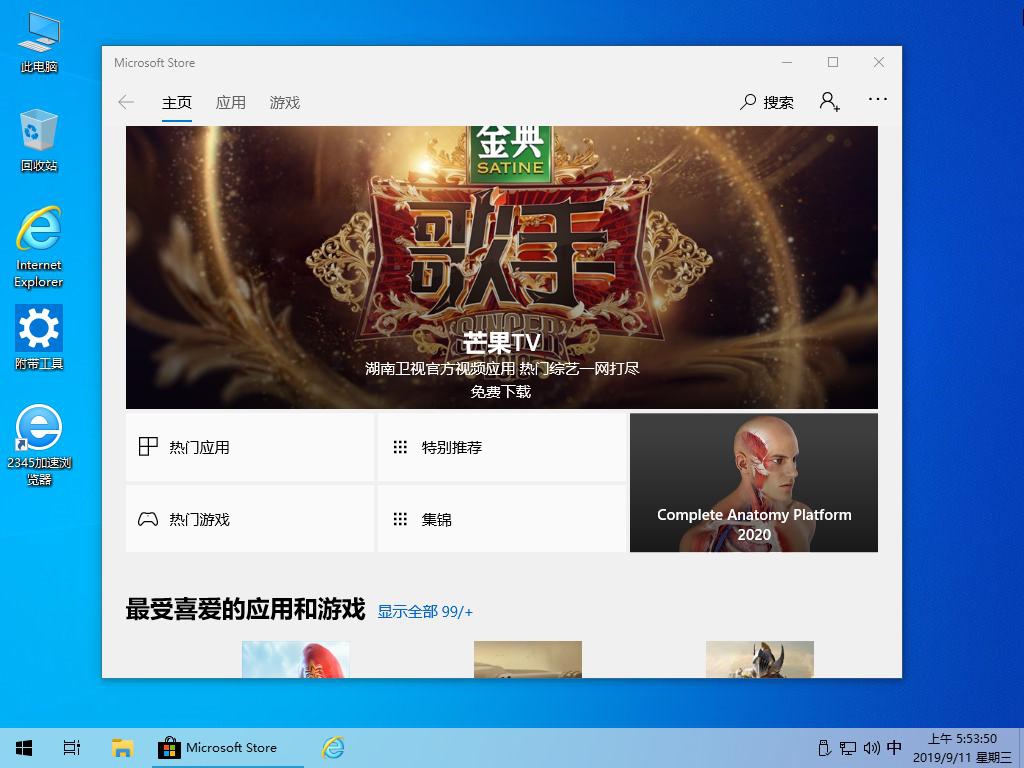Image resolution: width=1024 pixels, height=768 pixels.
Task: Switch to the 主页 tab
Action: click(x=177, y=103)
